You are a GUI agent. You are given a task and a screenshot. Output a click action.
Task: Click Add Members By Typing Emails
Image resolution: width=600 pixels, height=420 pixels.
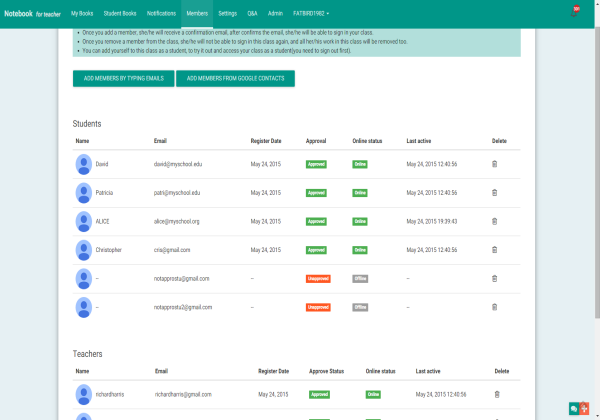coord(124,78)
